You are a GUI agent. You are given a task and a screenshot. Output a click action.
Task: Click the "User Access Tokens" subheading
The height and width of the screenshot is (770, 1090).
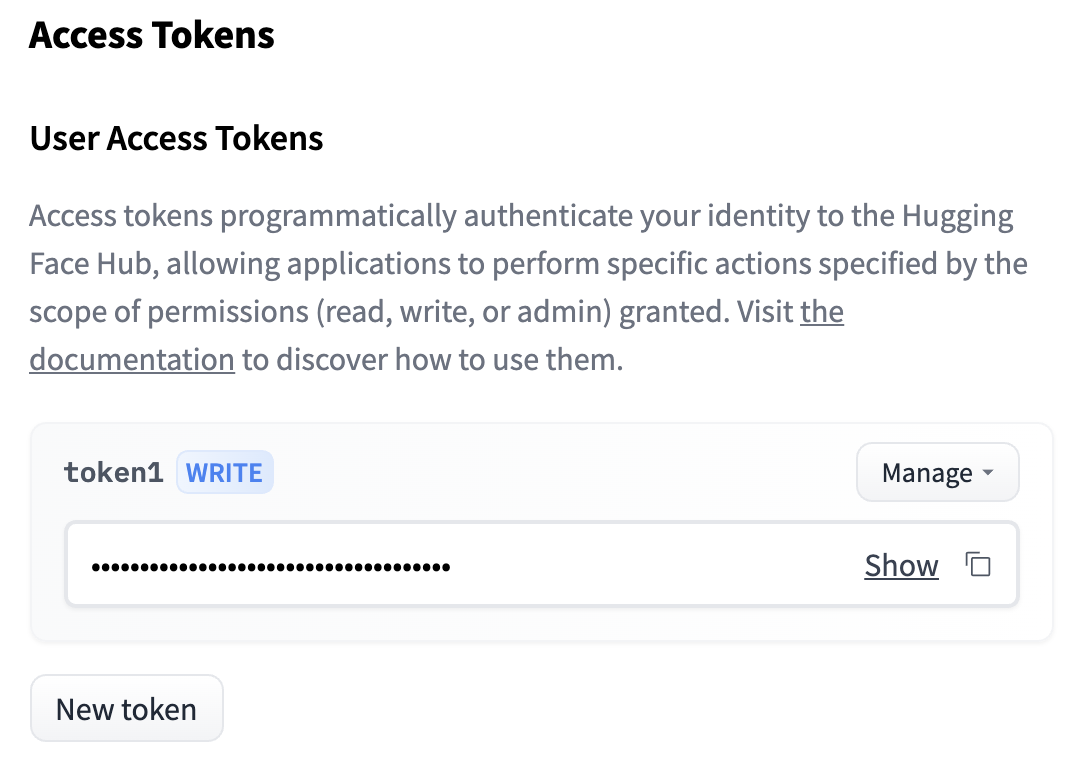[x=177, y=138]
